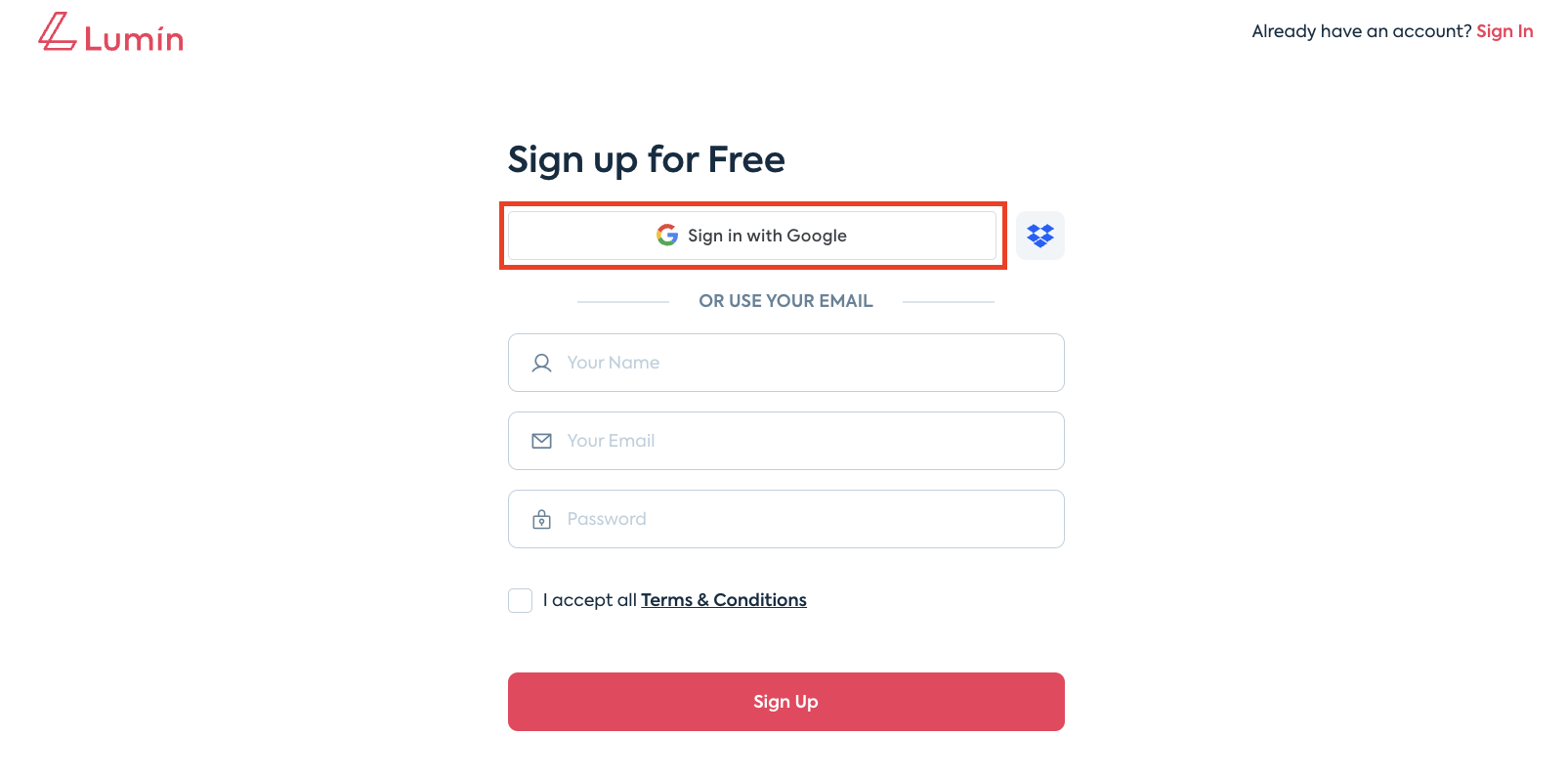Screen dimensions: 1568x779
Task: Click the Lumin wordmark text
Action: (x=134, y=37)
